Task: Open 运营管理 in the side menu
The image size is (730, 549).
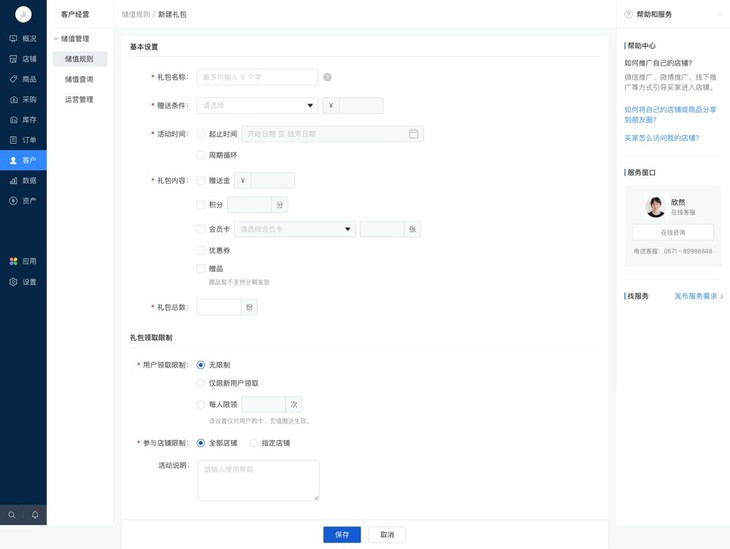Action: click(x=79, y=99)
